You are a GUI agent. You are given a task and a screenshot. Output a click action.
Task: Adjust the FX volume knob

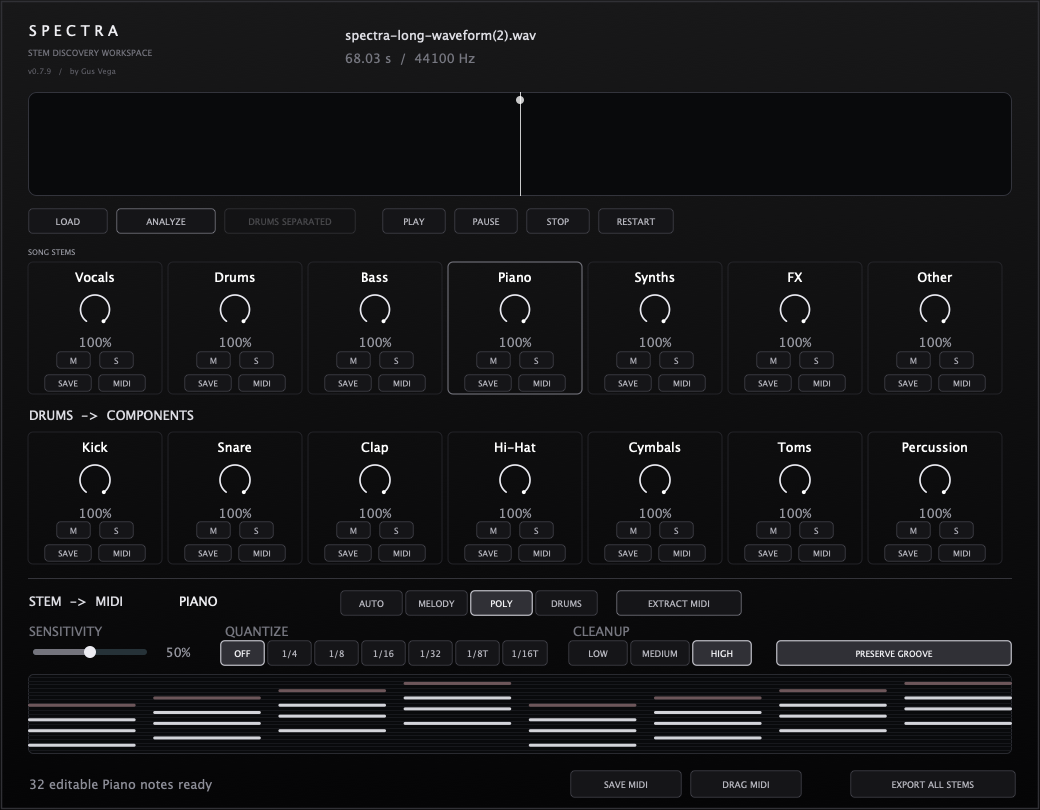click(x=795, y=309)
